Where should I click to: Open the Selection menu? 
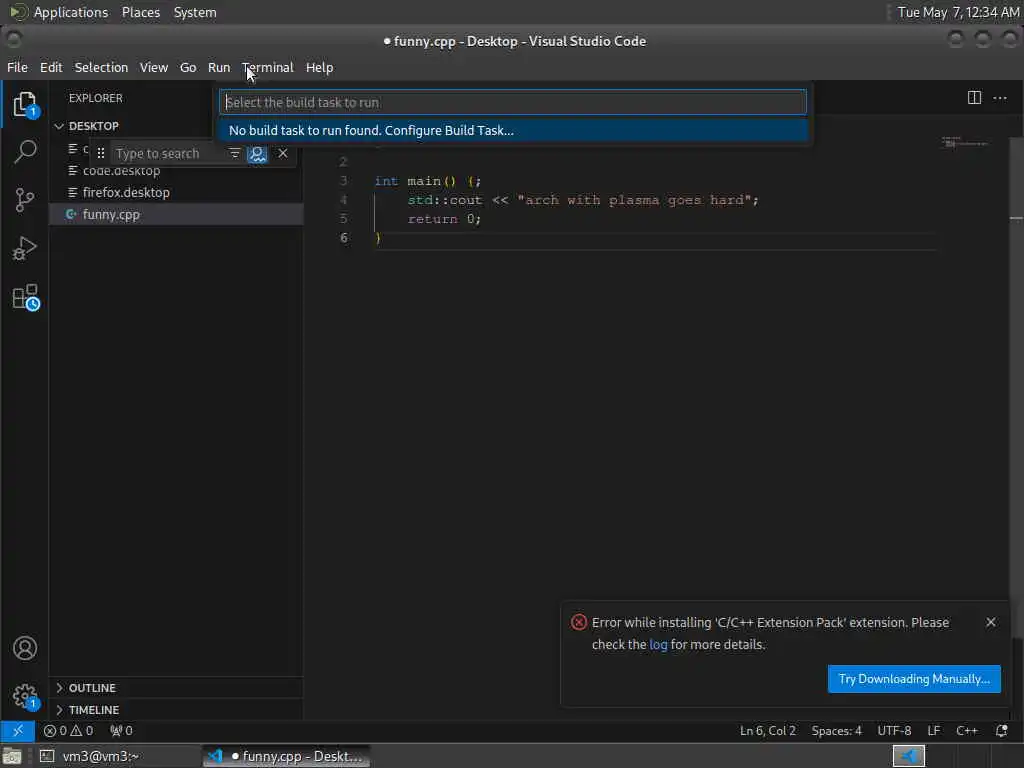[101, 67]
